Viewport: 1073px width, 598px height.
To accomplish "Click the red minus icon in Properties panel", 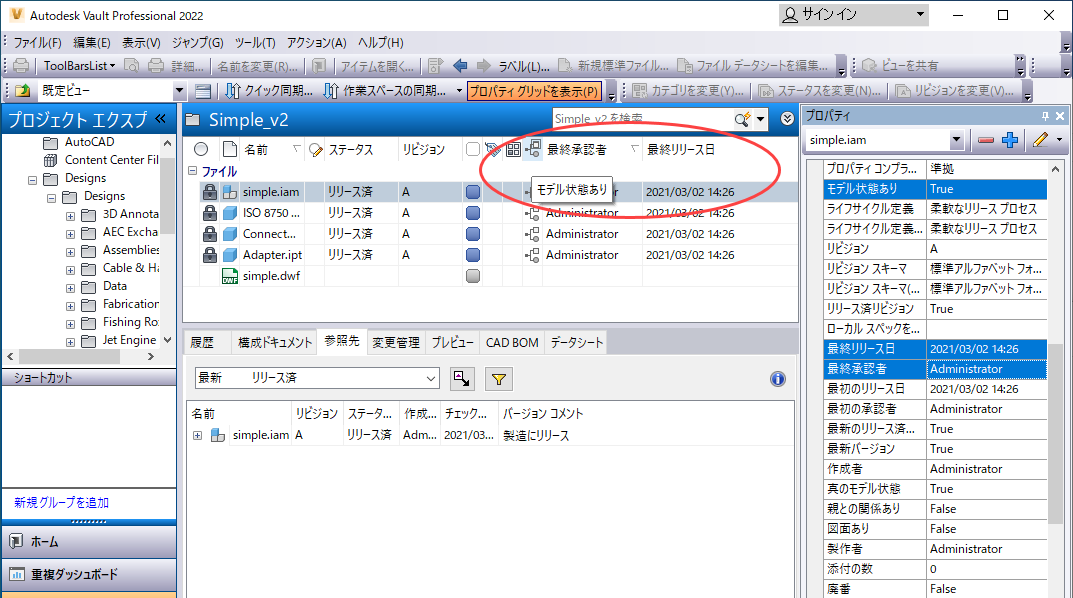I will [x=985, y=140].
